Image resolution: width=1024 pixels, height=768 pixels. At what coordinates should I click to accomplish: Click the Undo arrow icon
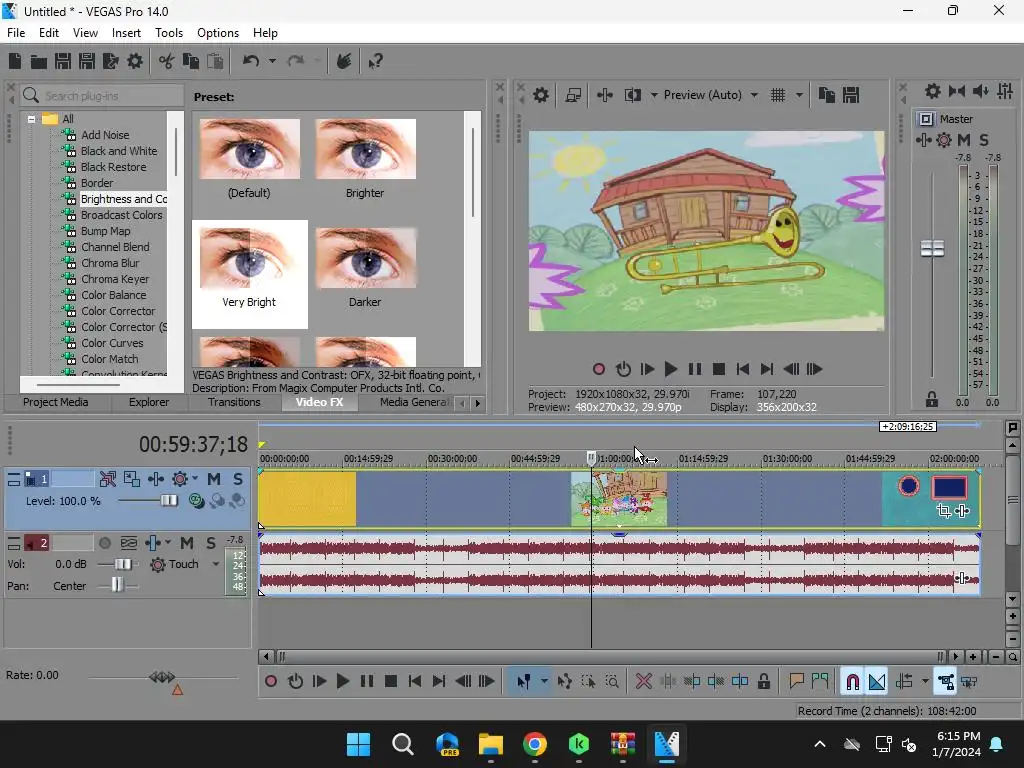[251, 61]
